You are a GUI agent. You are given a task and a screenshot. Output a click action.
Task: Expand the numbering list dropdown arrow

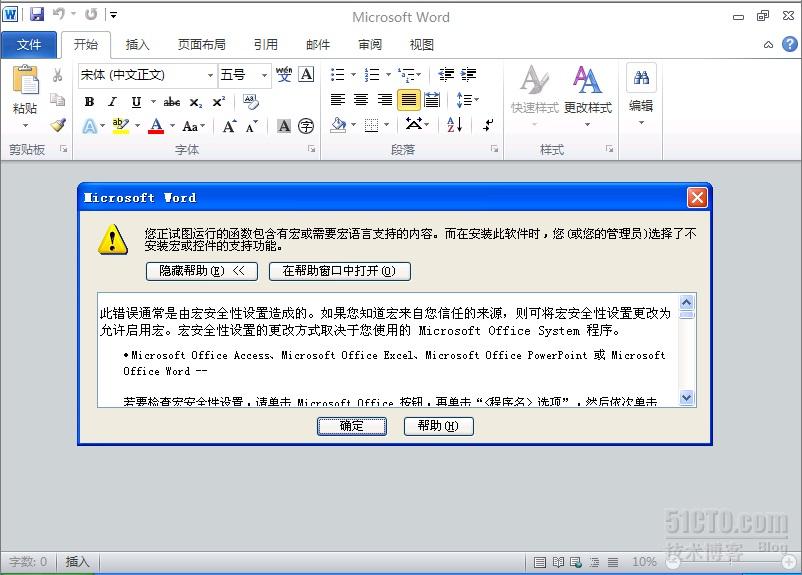[x=388, y=75]
